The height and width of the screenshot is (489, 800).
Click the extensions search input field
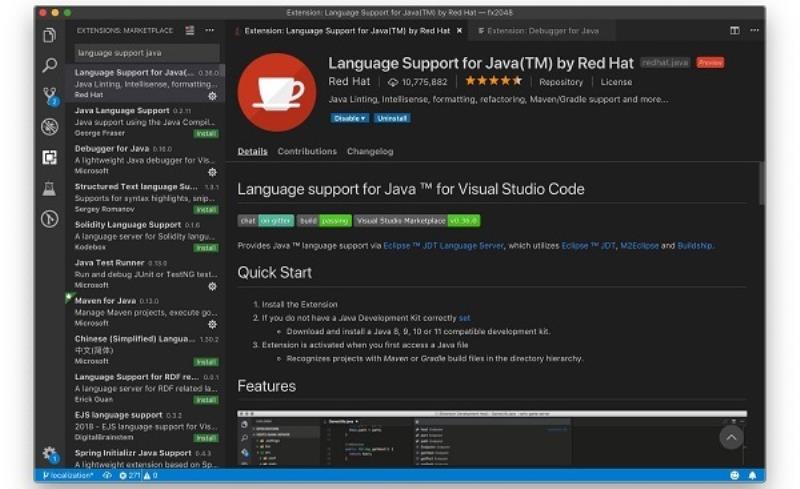(147, 53)
